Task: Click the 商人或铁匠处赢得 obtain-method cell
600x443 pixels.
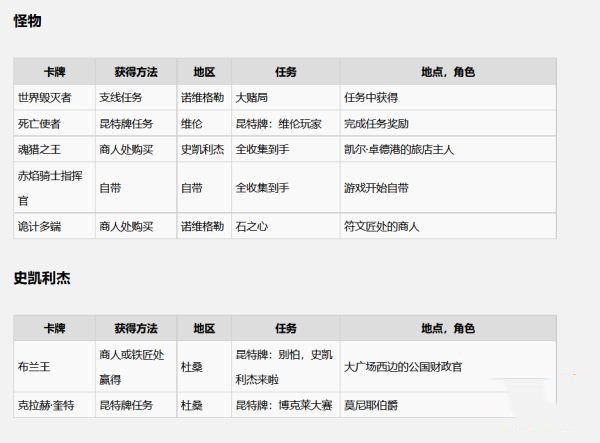Action: point(132,367)
